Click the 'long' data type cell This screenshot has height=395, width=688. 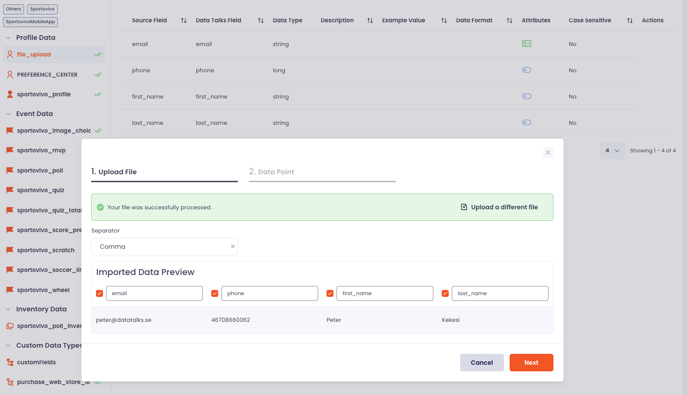279,70
